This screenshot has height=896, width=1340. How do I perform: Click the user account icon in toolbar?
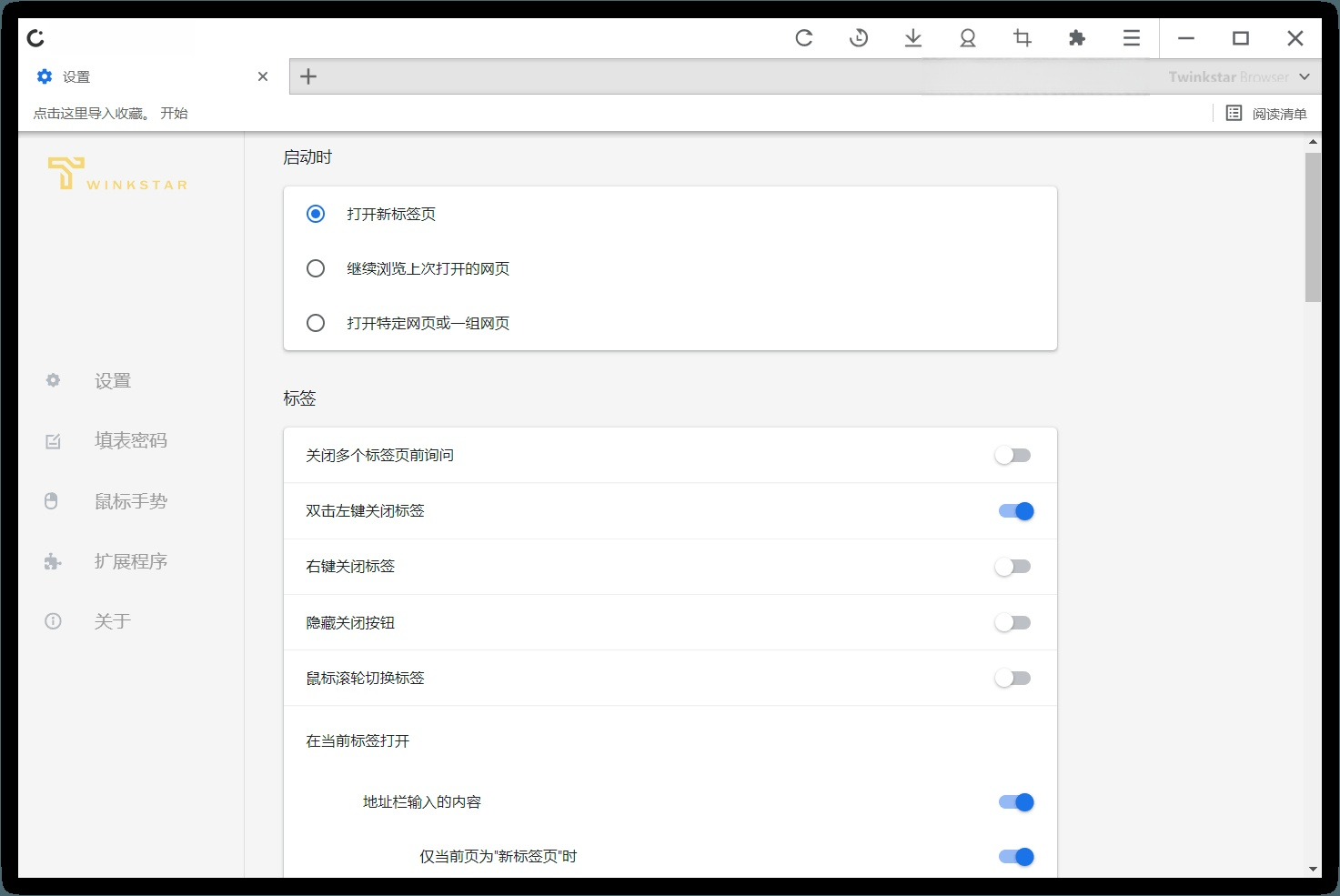(968, 38)
